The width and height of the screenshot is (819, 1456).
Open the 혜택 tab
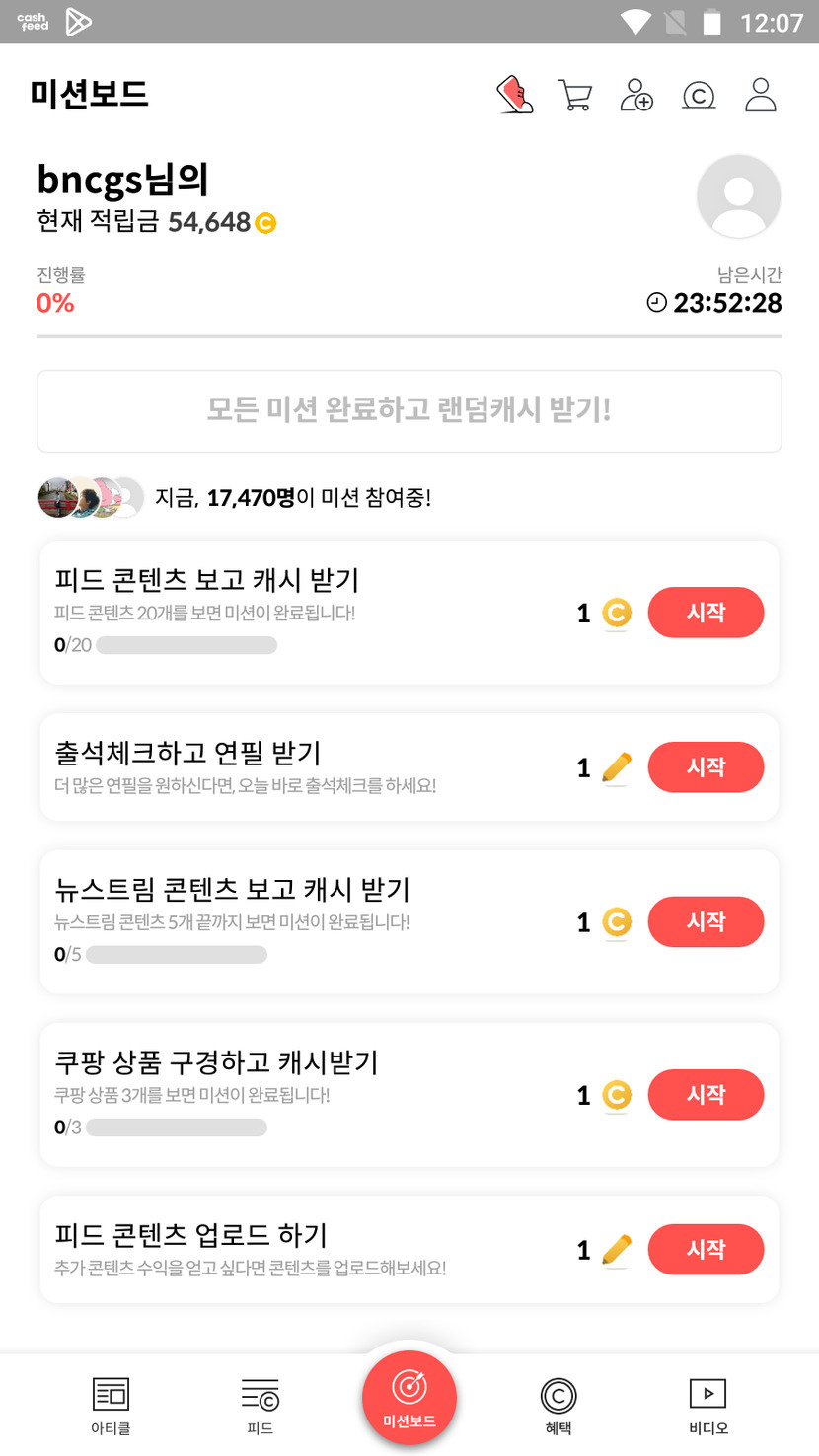[558, 1405]
